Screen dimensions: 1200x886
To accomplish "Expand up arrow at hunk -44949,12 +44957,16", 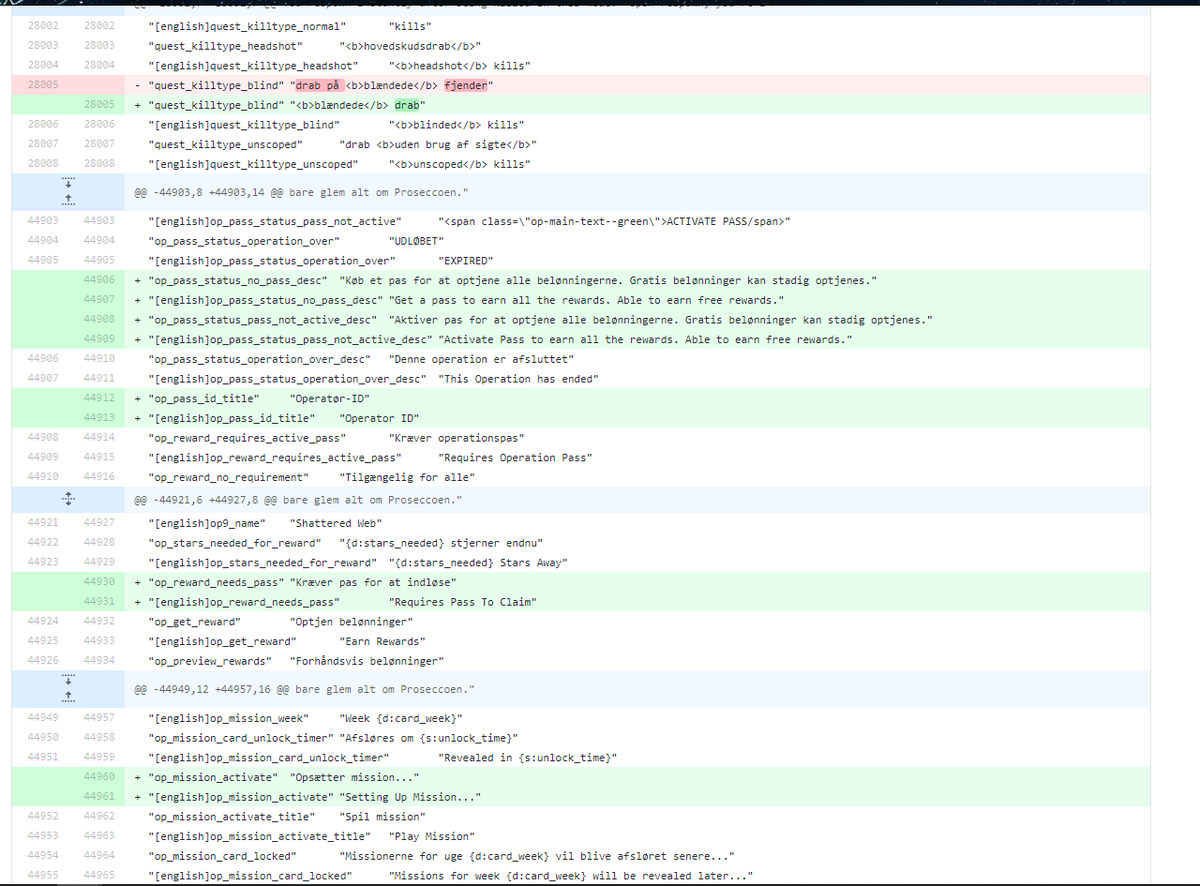I will 67,697.
